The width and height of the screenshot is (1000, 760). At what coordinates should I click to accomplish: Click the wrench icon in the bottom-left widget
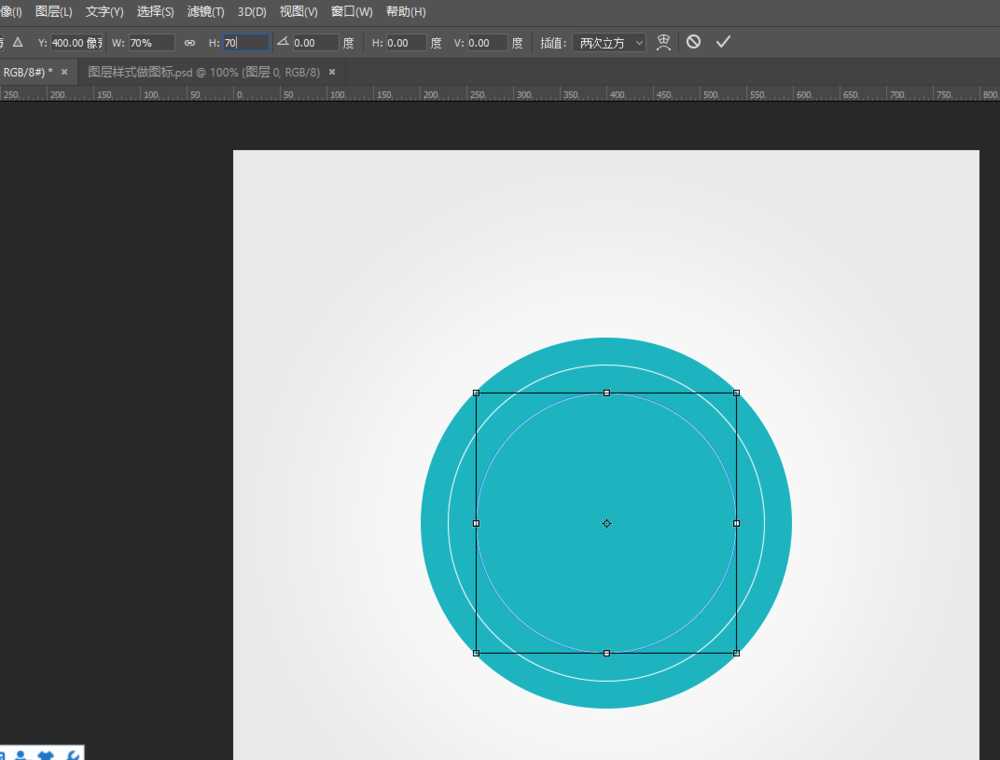72,756
